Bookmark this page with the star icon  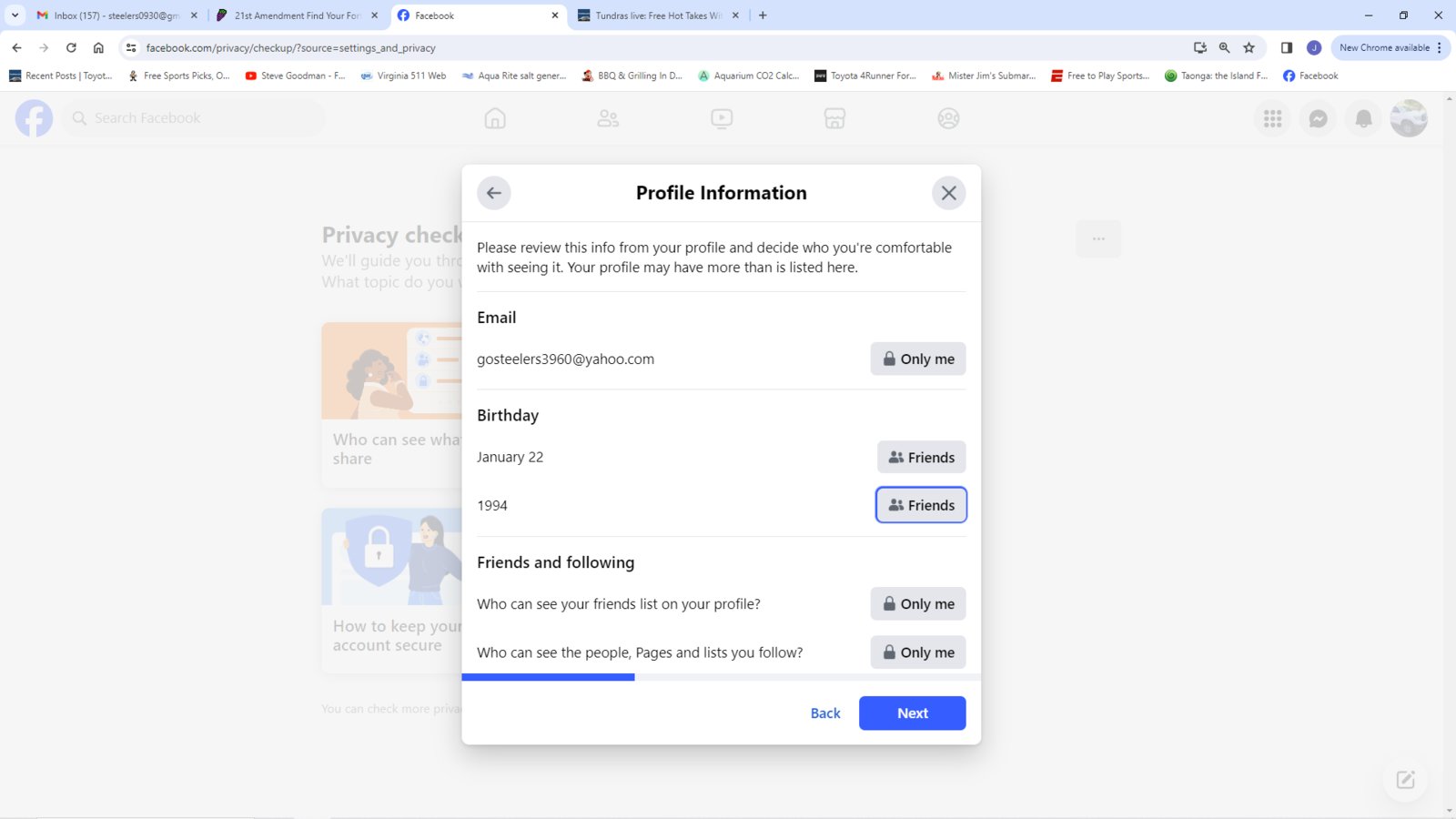[1249, 47]
